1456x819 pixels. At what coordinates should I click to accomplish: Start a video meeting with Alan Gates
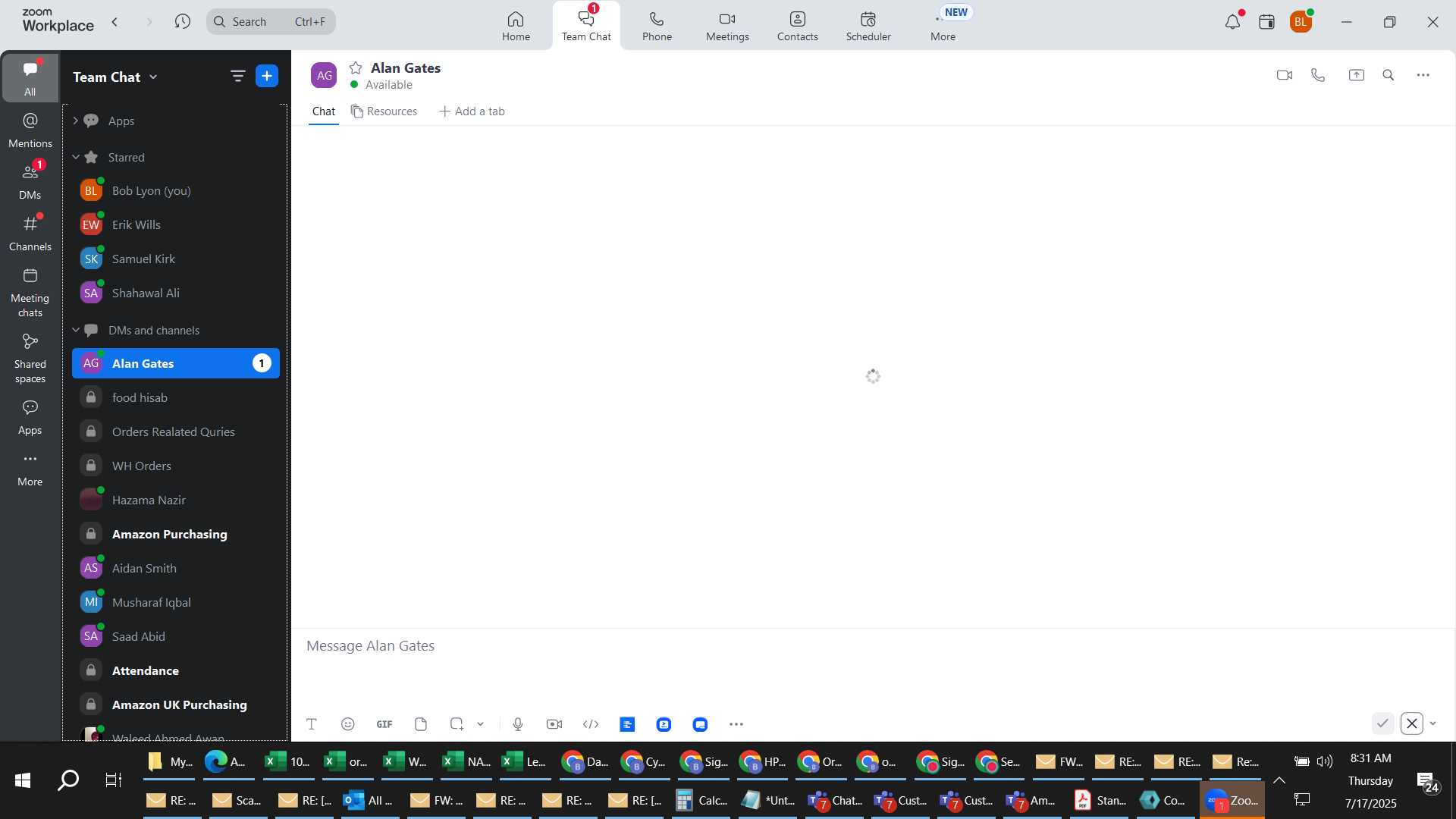point(1284,75)
